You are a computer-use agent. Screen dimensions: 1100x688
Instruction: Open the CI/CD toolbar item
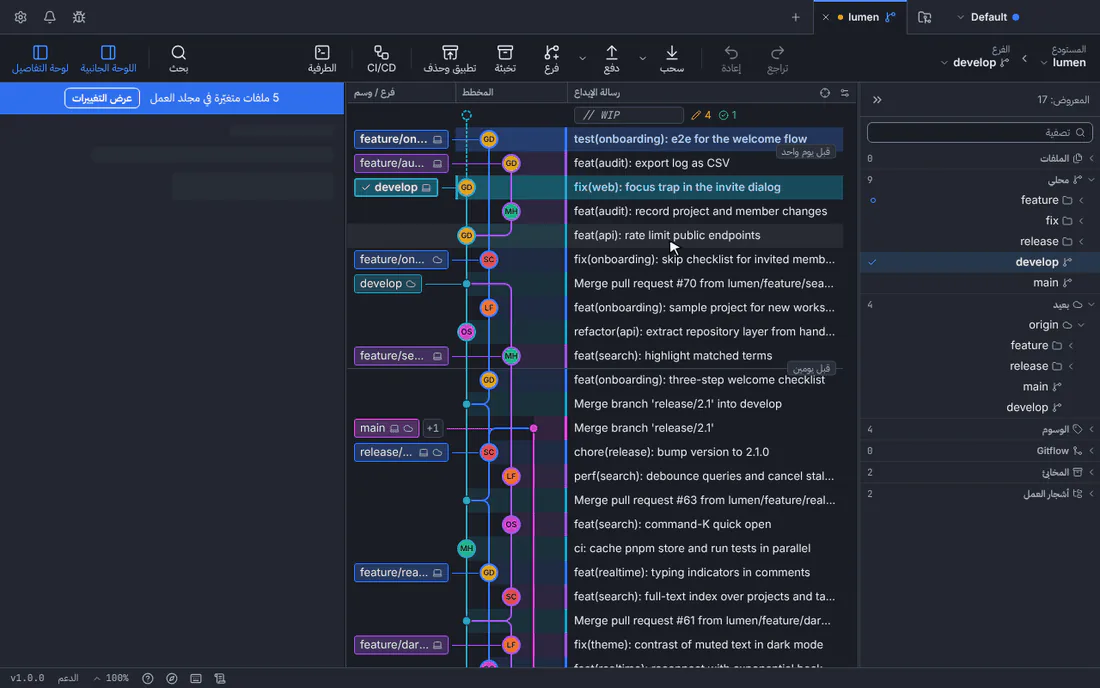382,59
